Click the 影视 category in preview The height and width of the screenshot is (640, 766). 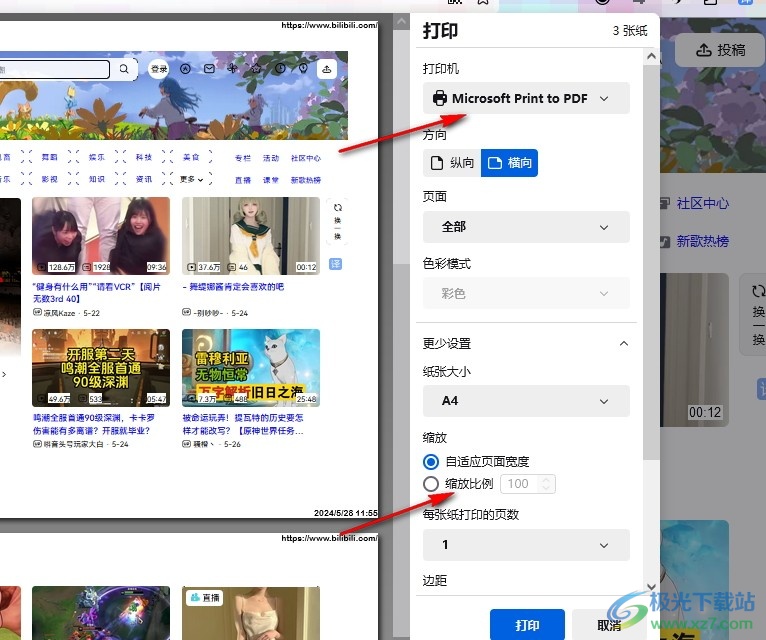49,179
